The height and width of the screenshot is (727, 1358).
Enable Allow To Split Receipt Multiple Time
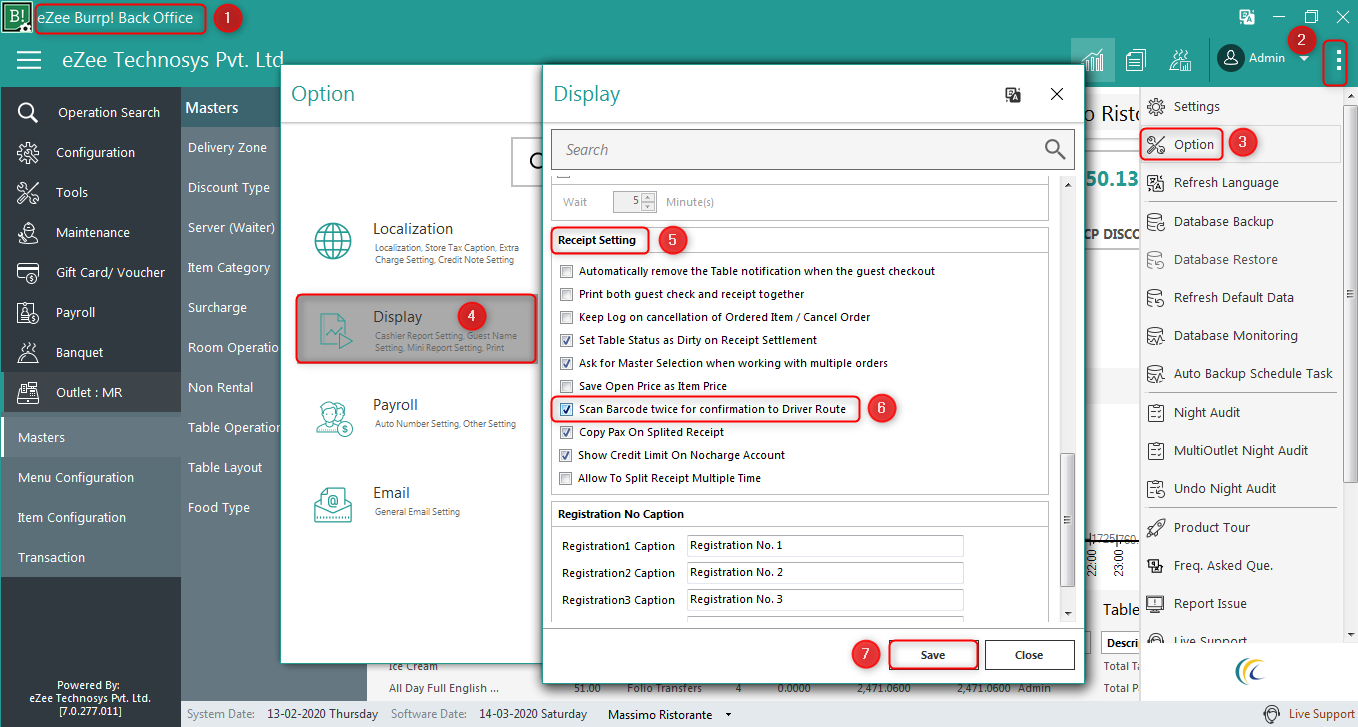point(567,478)
